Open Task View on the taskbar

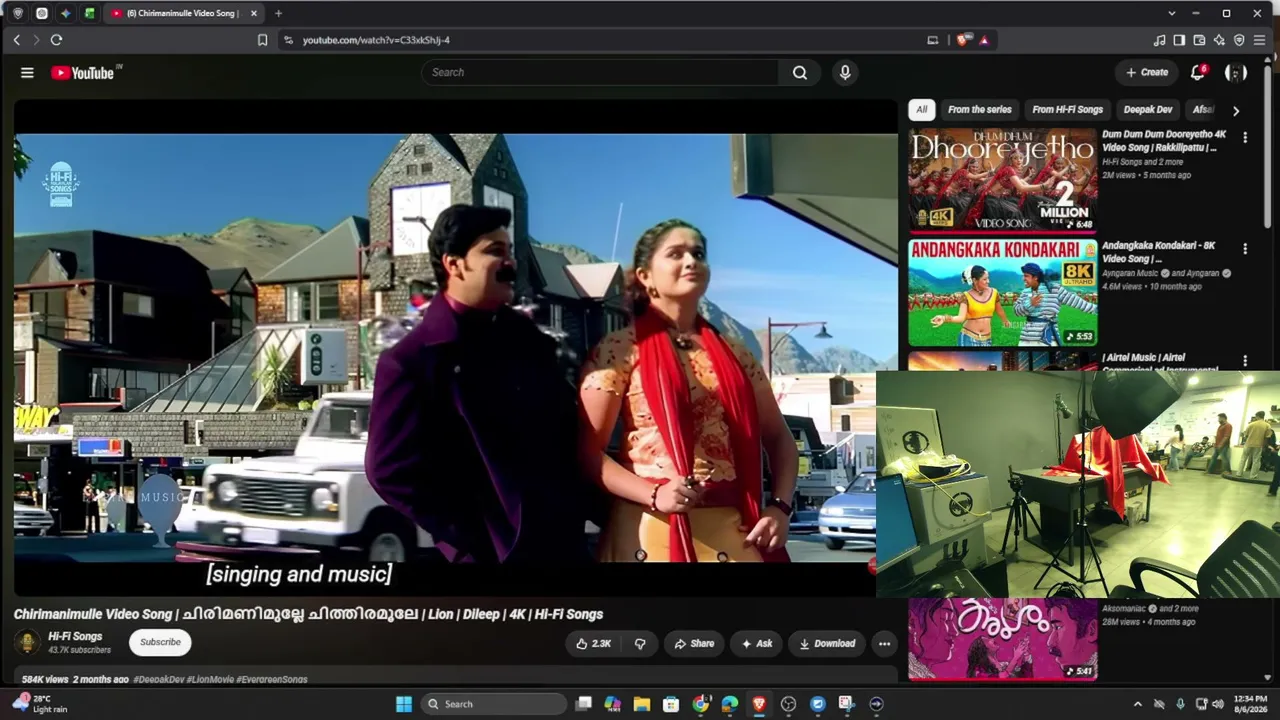[x=584, y=704]
